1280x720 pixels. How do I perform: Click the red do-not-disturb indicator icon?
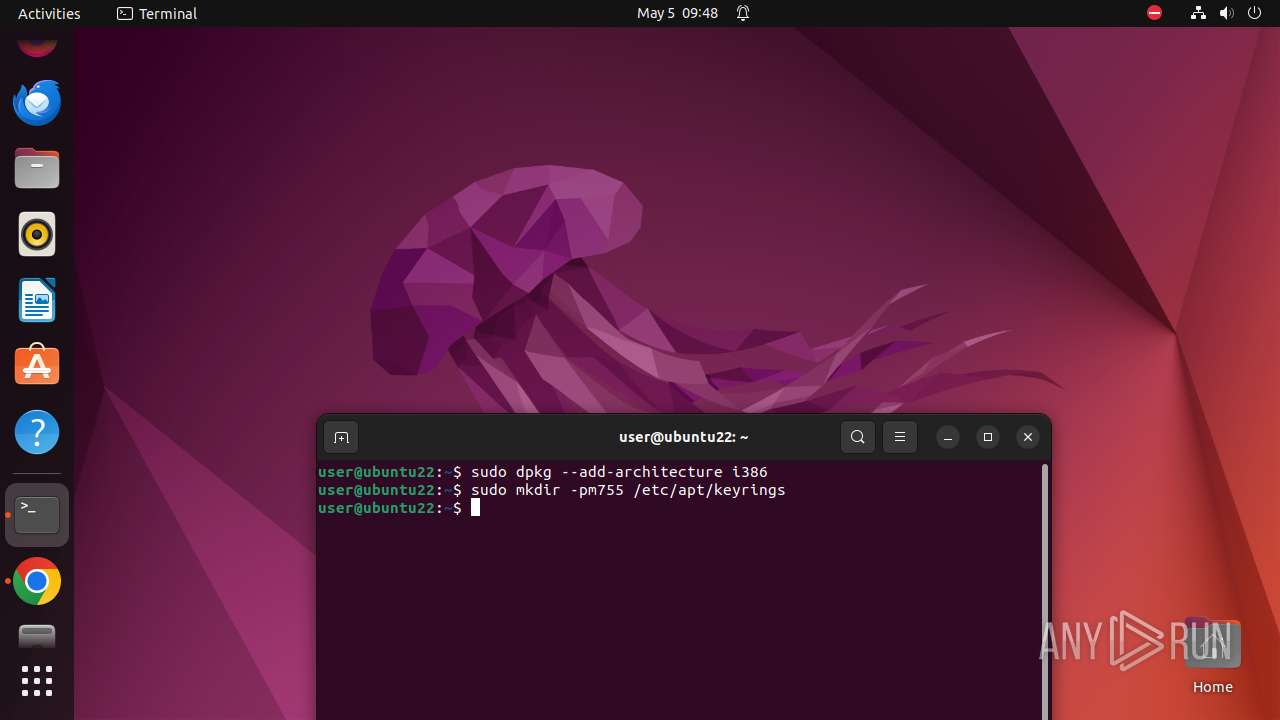tap(1154, 13)
